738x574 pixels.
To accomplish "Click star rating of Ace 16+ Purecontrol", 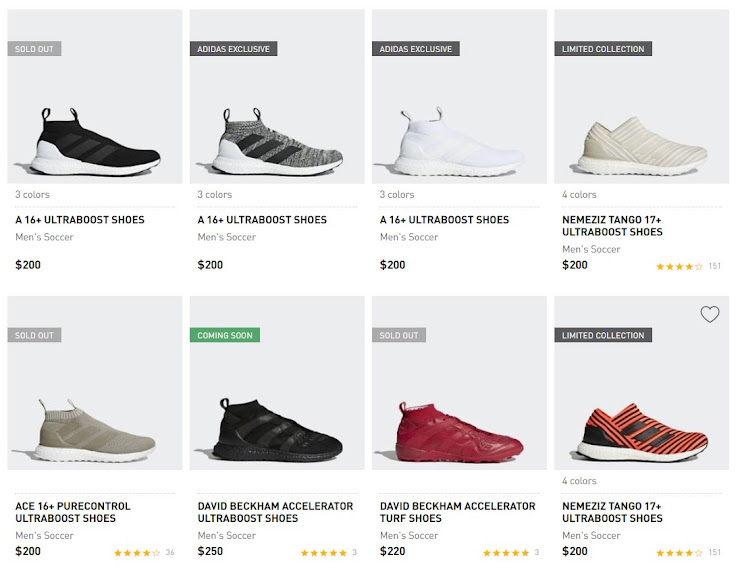I will 137,552.
